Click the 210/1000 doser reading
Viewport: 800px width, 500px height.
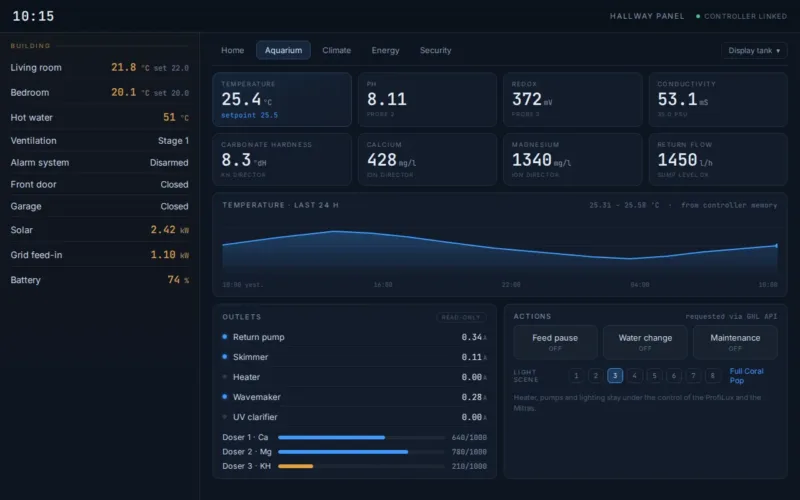[x=469, y=466]
